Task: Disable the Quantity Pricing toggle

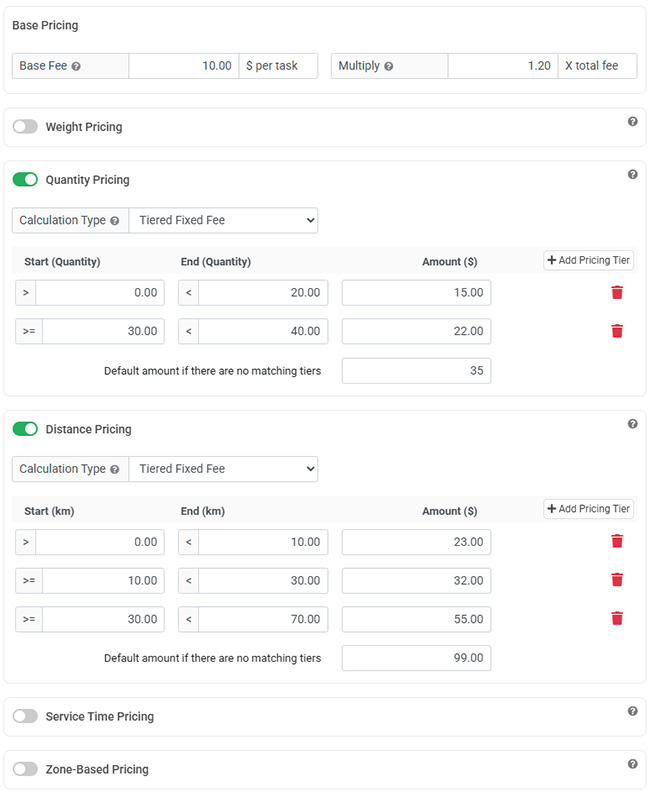Action: tap(25, 180)
